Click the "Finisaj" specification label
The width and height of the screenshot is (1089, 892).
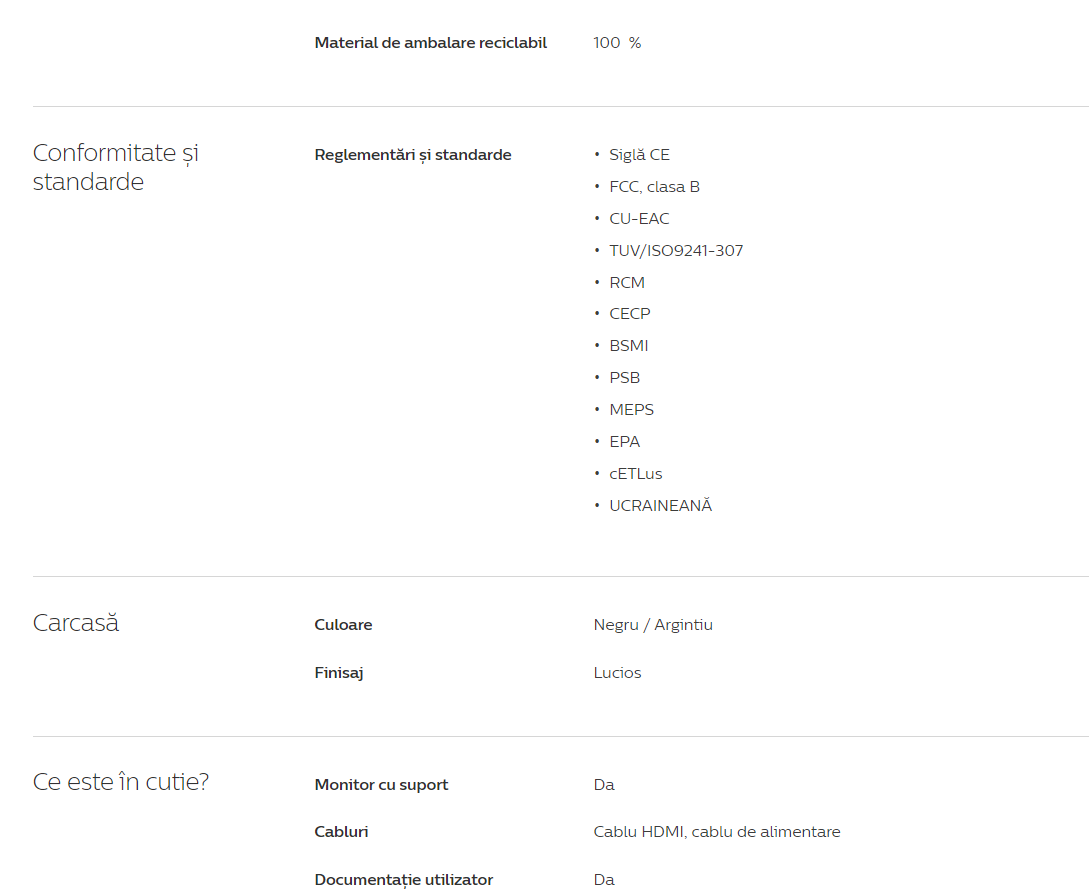(x=339, y=673)
